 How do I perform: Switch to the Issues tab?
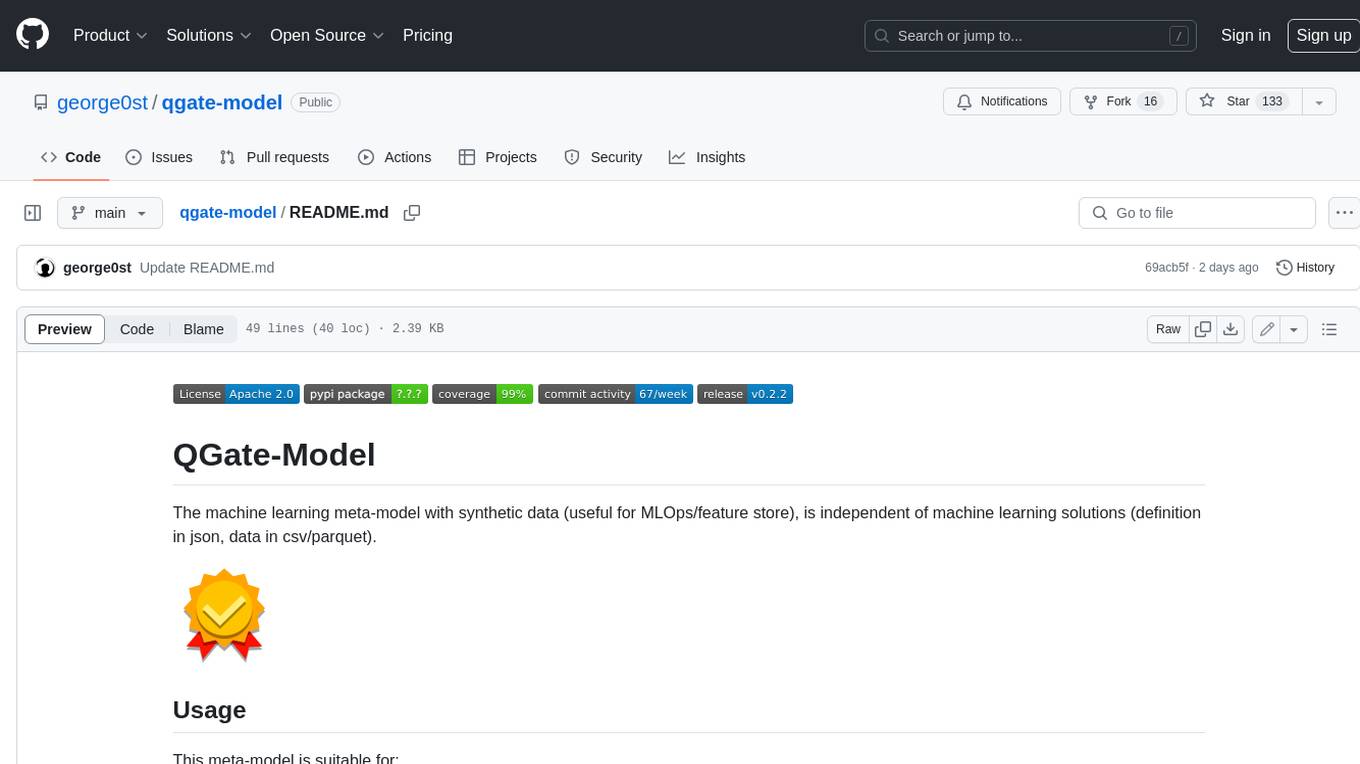(159, 157)
